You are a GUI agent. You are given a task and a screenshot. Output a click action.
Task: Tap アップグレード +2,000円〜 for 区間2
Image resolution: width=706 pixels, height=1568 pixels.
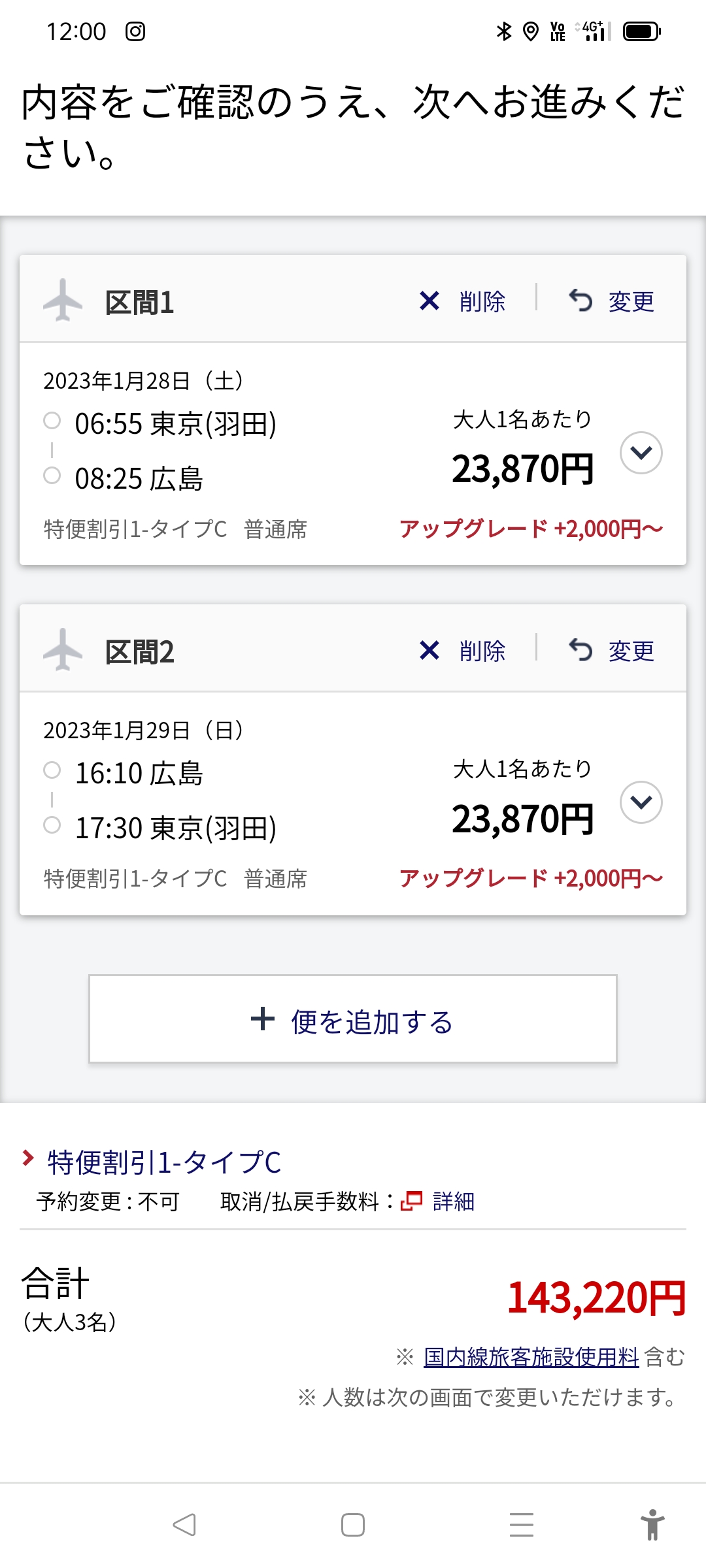click(531, 878)
